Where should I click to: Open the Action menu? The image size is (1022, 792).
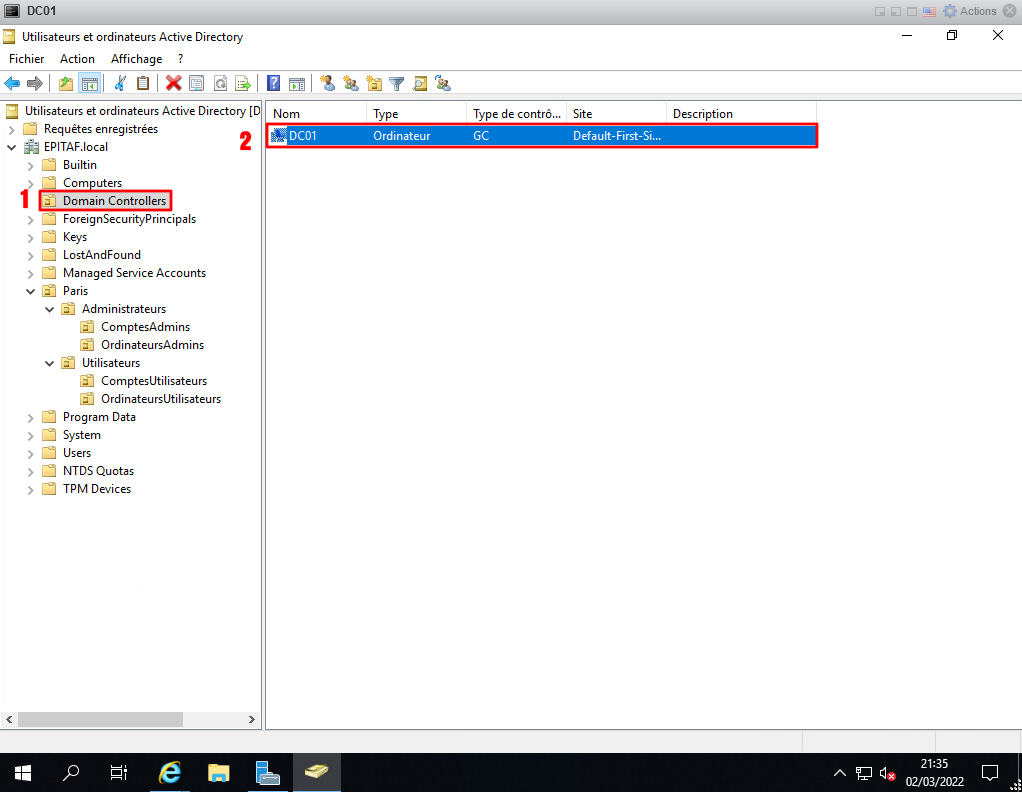click(x=77, y=59)
